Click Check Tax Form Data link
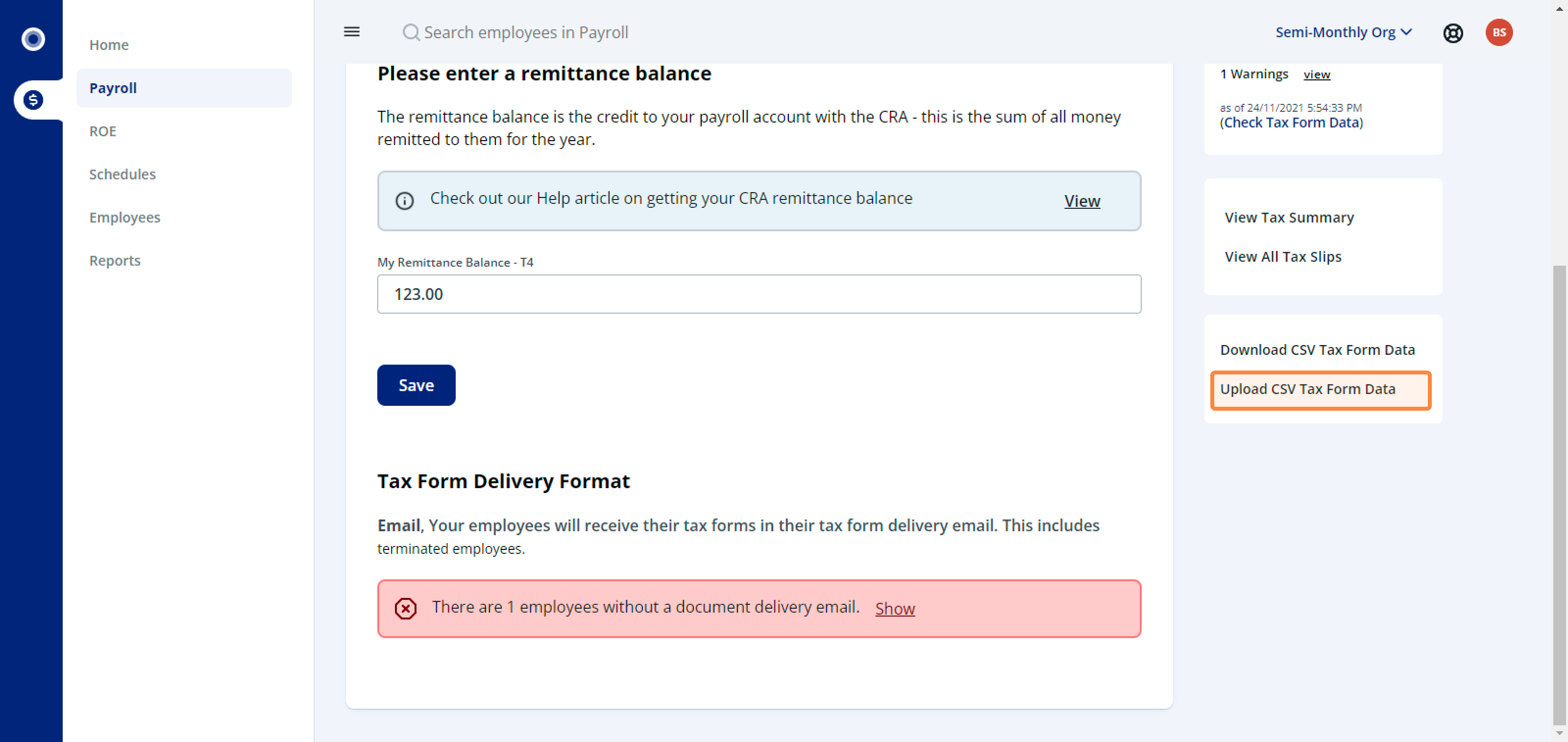The width and height of the screenshot is (1568, 742). point(1291,123)
